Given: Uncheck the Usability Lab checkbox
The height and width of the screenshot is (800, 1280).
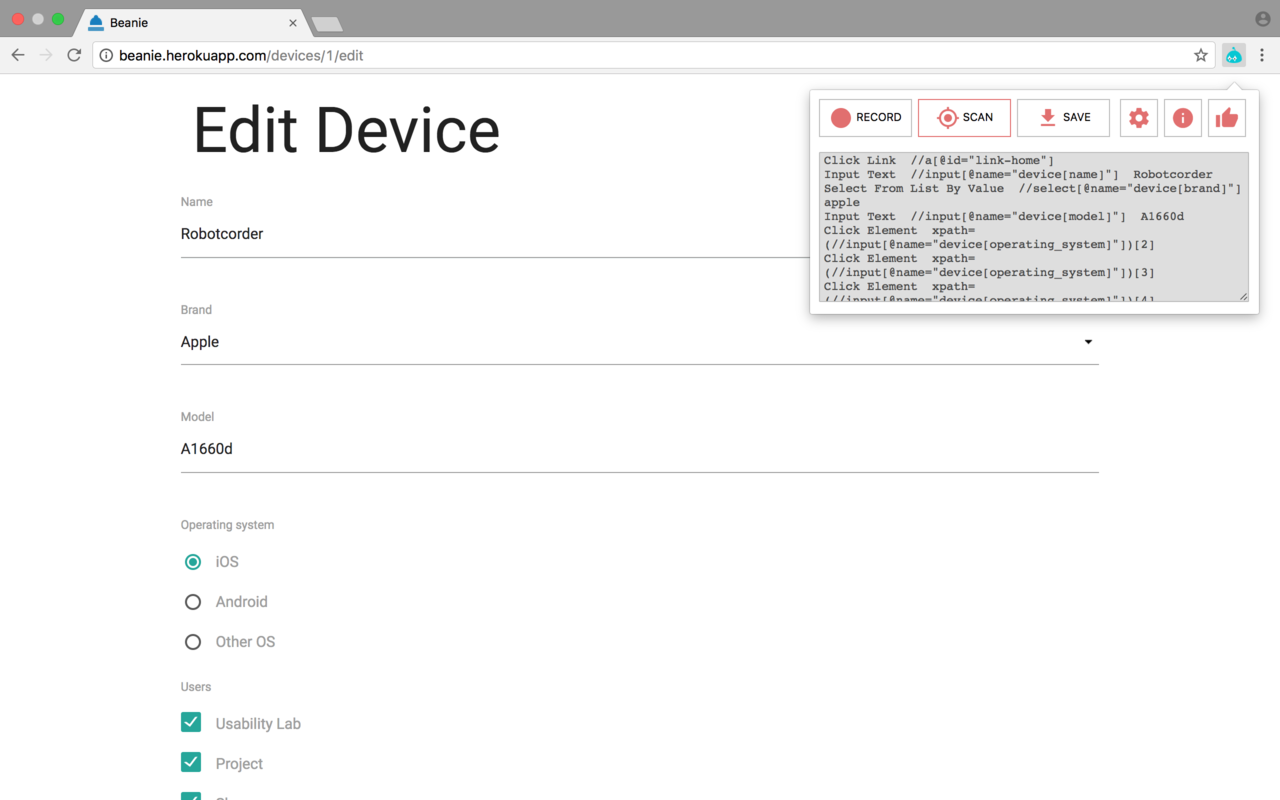Looking at the screenshot, I should tap(191, 722).
